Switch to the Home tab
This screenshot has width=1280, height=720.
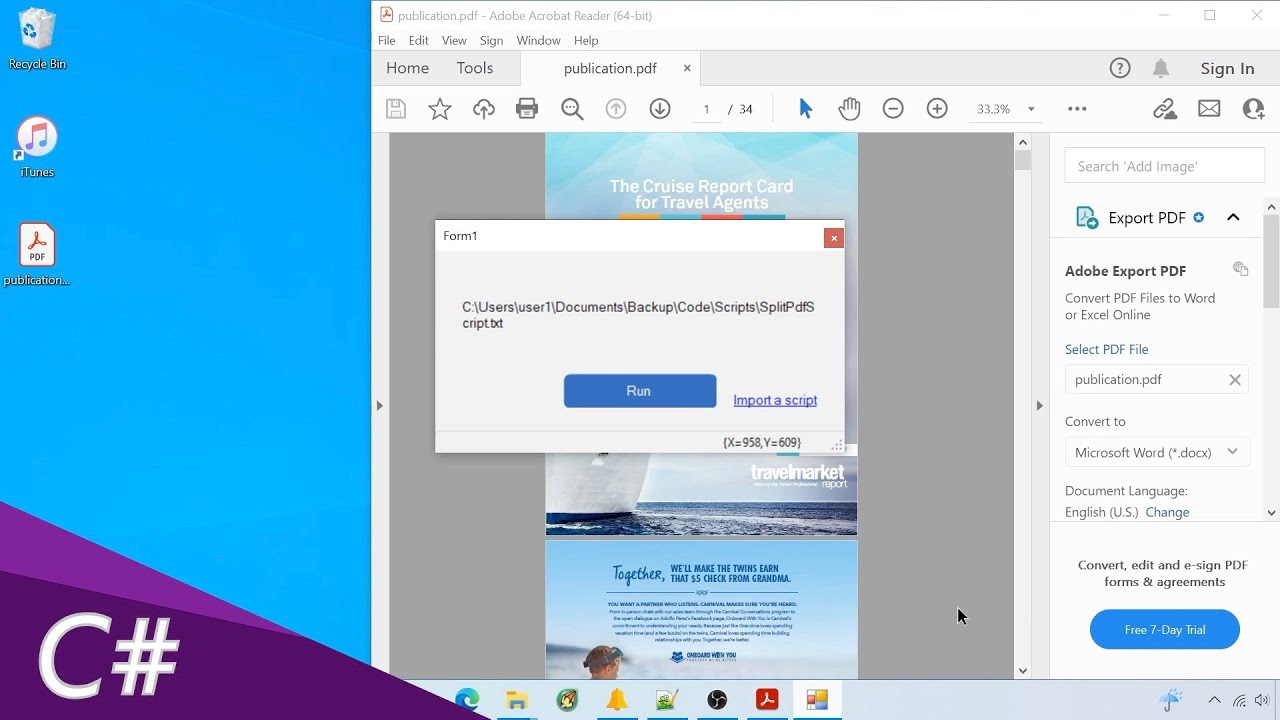tap(407, 68)
